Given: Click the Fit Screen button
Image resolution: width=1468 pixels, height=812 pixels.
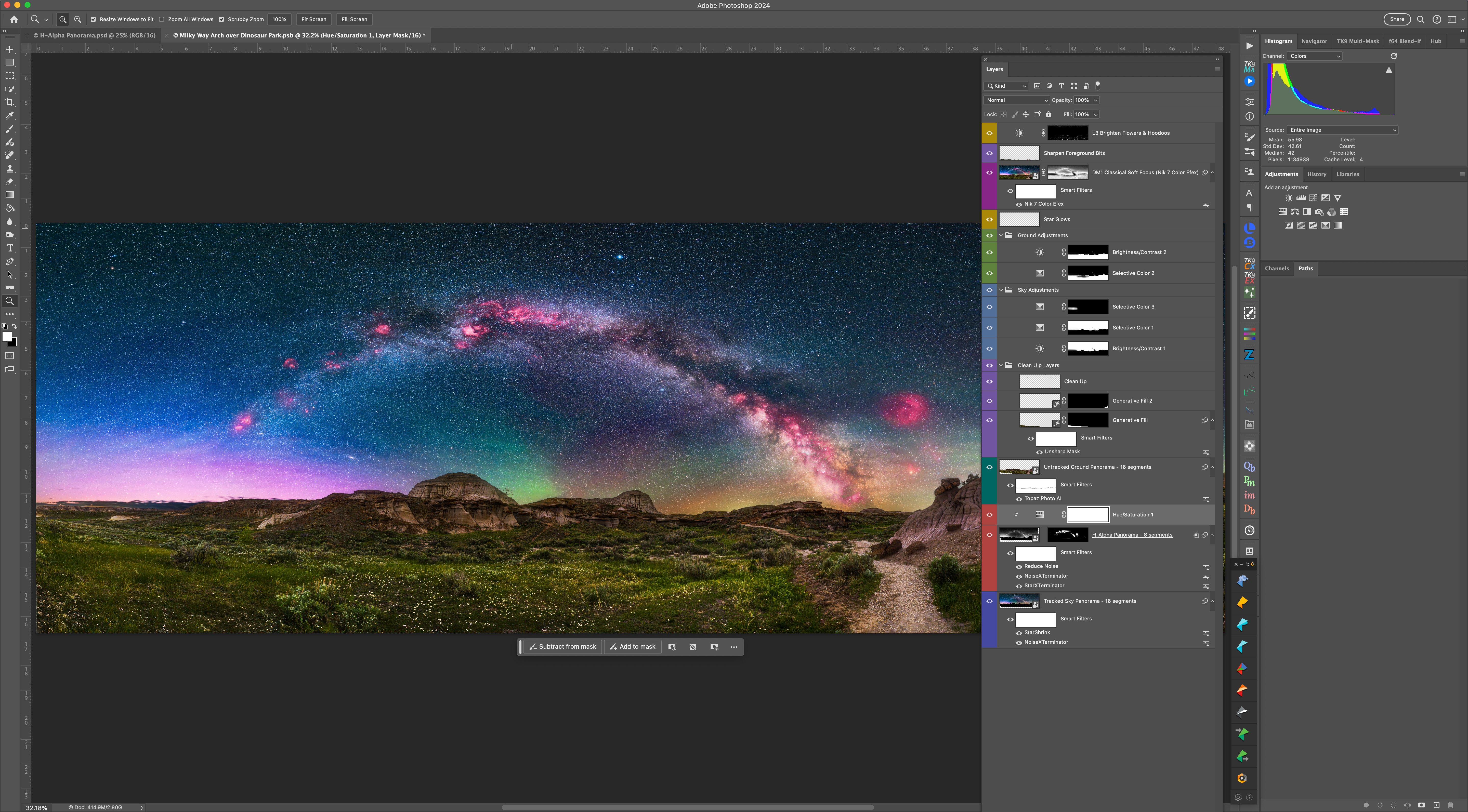Looking at the screenshot, I should pyautogui.click(x=313, y=19).
